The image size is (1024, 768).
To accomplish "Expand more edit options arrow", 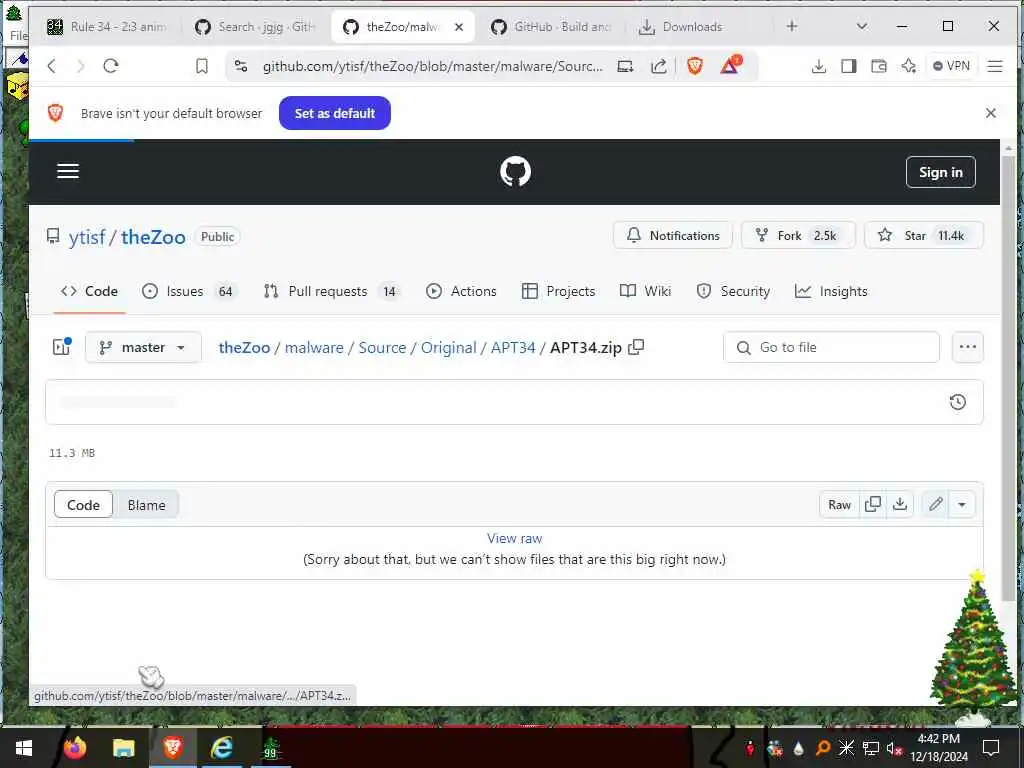I will pos(962,504).
